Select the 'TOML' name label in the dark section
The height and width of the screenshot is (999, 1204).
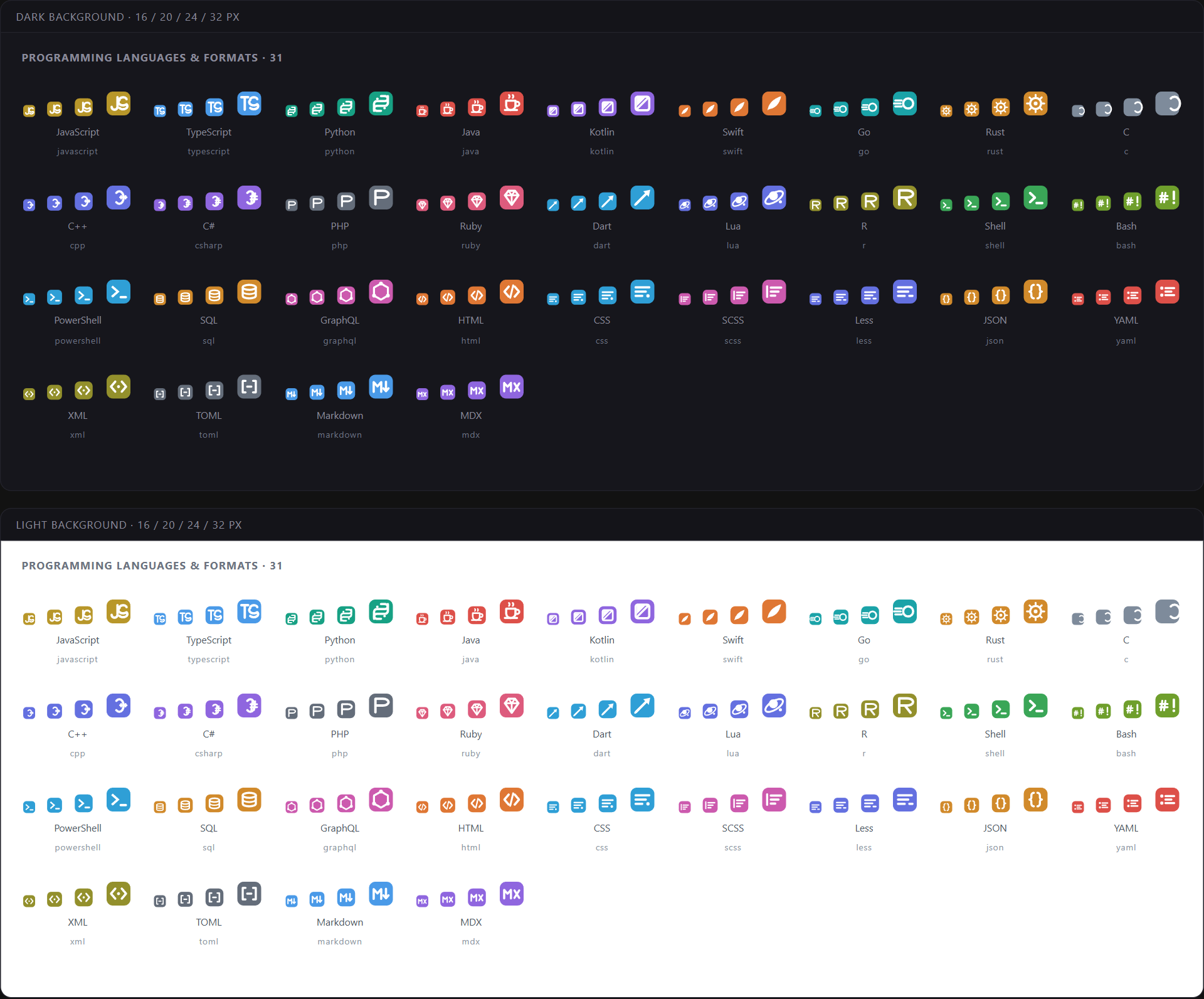(209, 416)
